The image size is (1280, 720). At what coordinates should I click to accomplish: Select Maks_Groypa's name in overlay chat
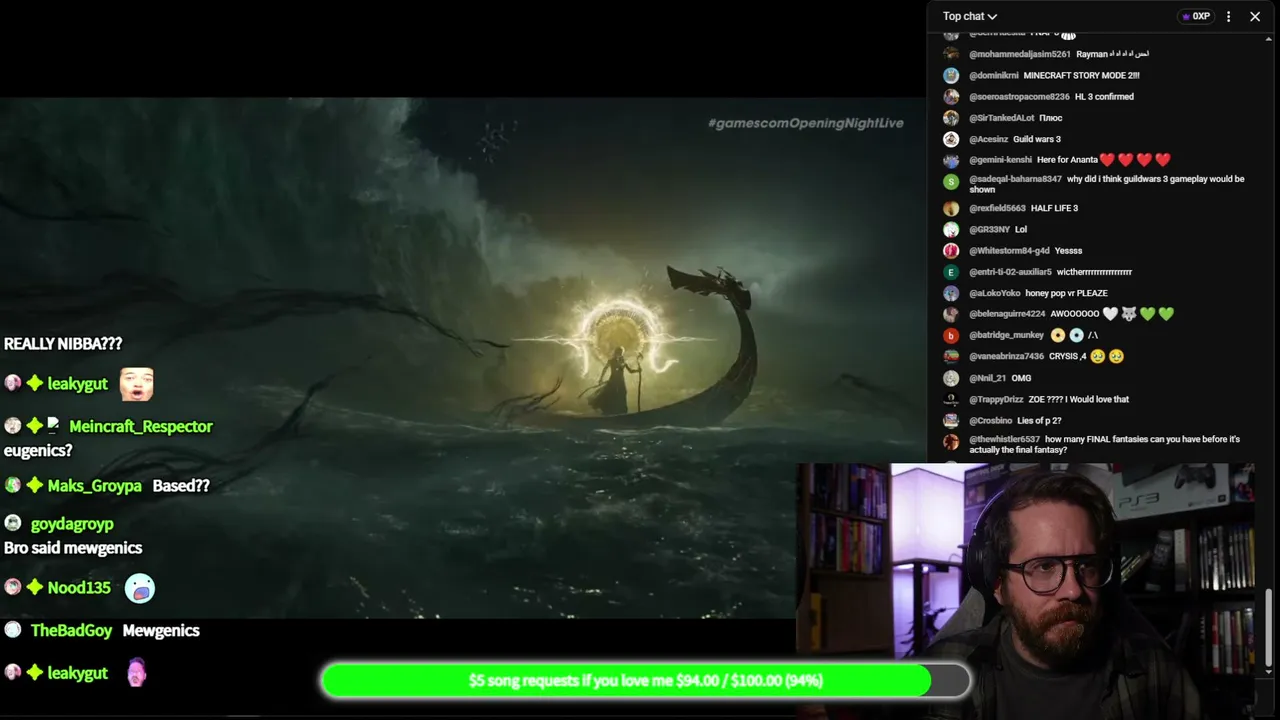[95, 486]
